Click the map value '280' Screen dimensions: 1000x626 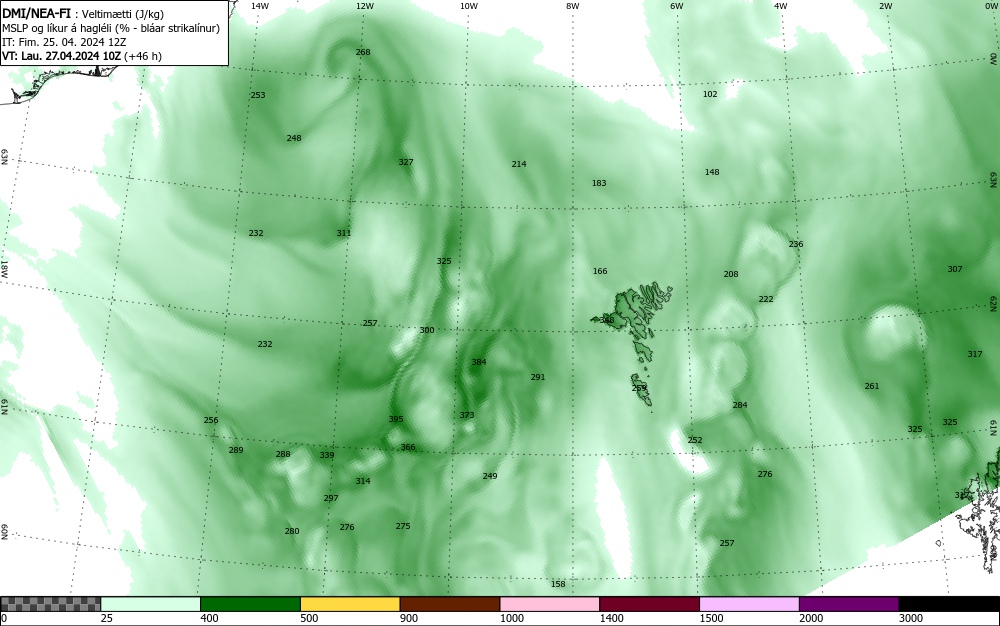point(291,531)
